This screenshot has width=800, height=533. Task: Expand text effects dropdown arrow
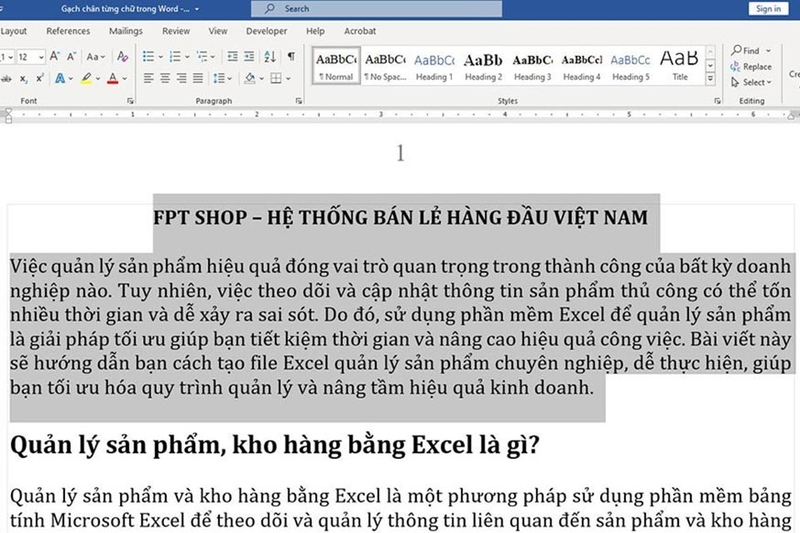(x=71, y=79)
